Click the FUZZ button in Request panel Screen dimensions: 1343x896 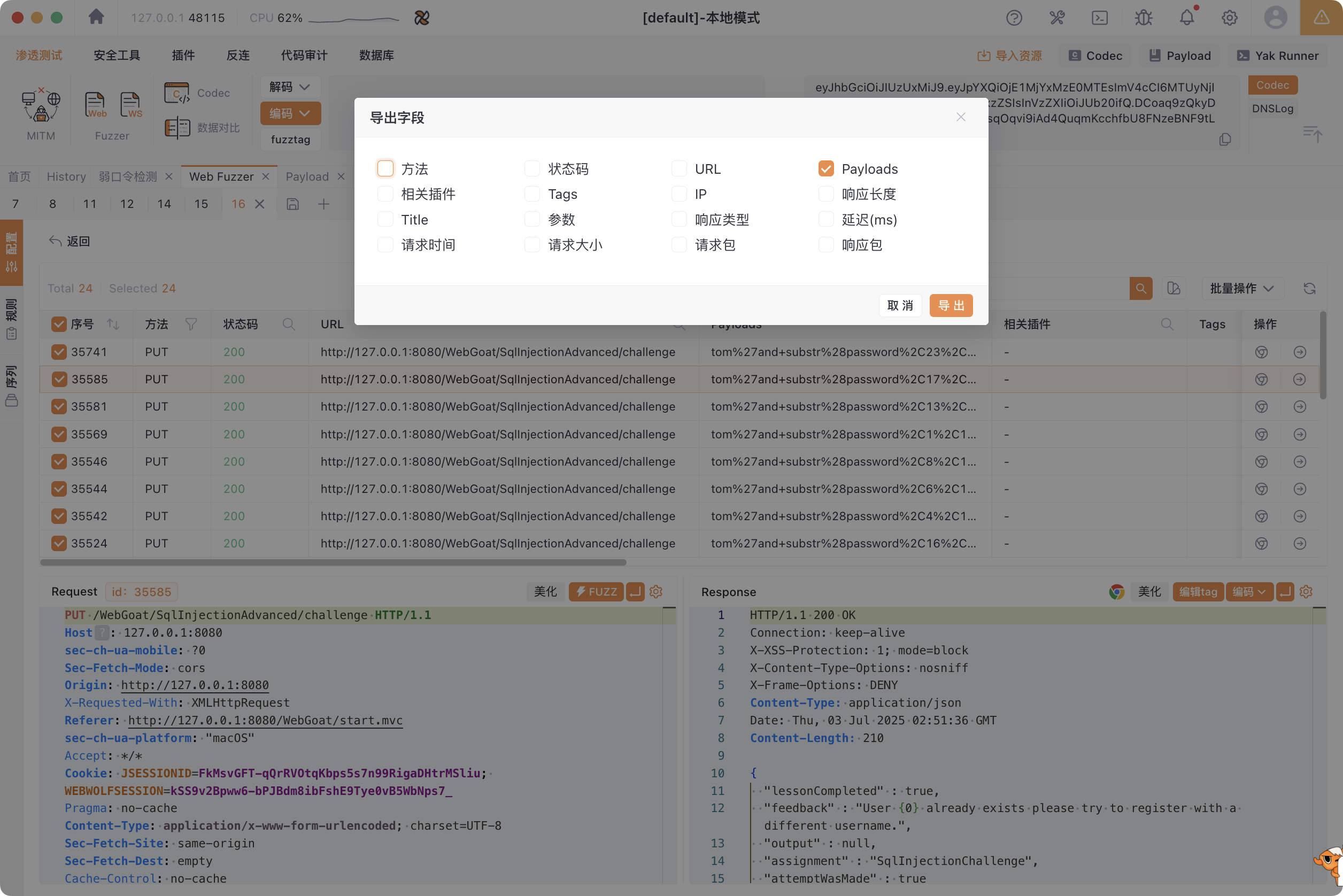point(596,591)
